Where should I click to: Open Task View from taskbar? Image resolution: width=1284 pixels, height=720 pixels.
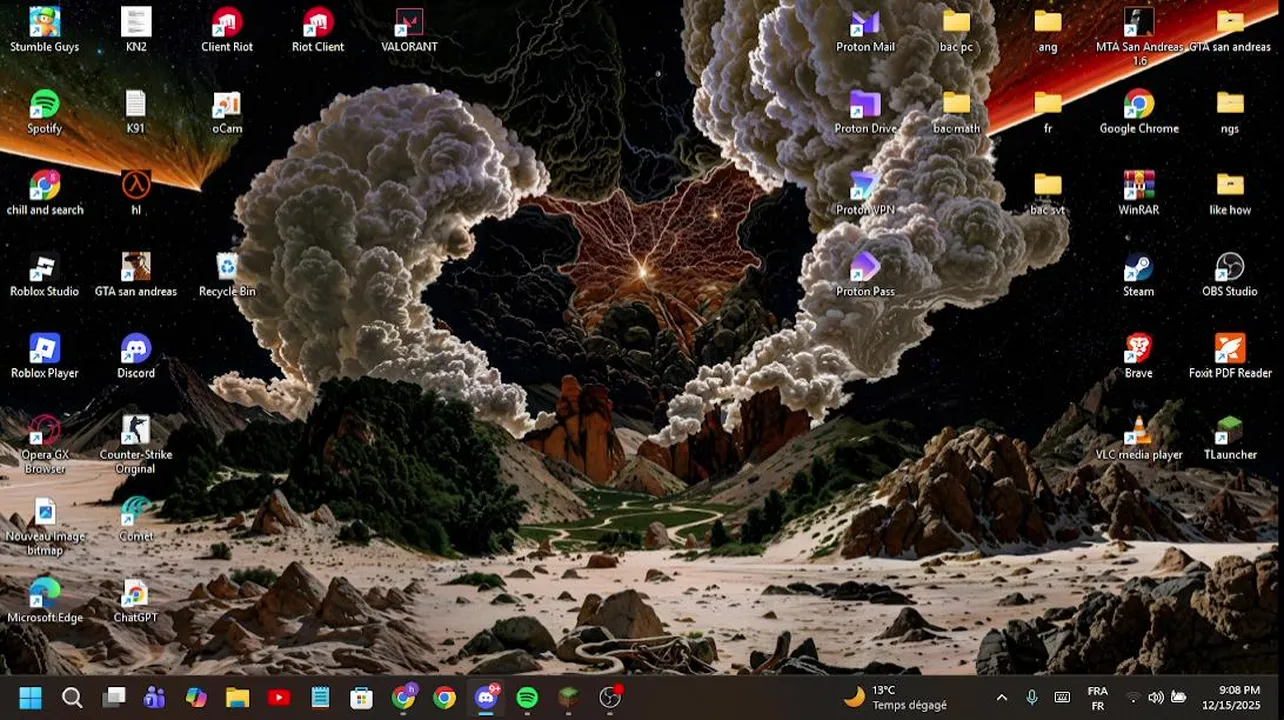[114, 697]
